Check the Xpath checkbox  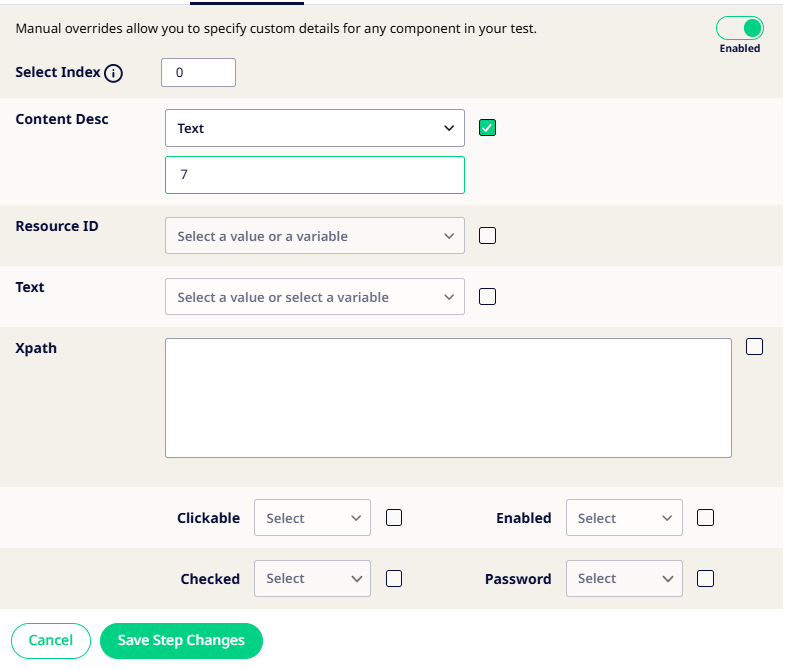click(x=755, y=347)
